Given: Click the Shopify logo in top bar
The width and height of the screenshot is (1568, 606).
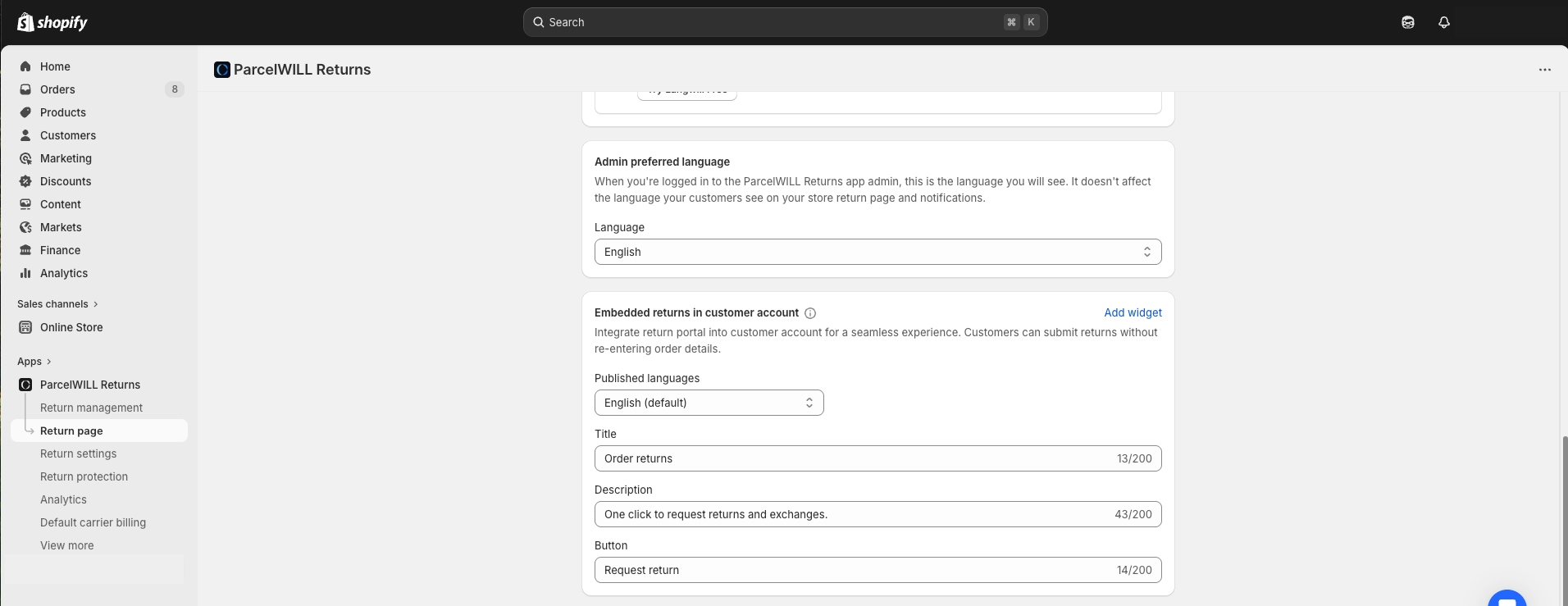Looking at the screenshot, I should click(52, 22).
